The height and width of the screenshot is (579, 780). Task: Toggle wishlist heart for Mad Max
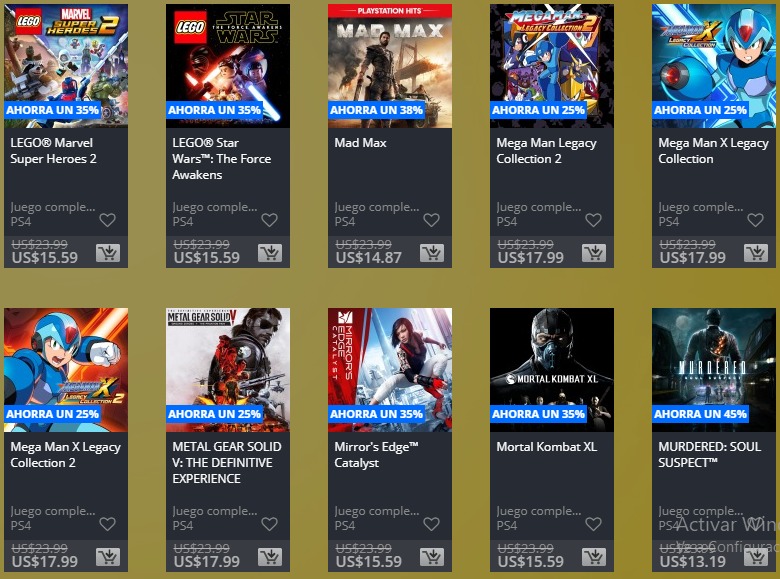point(431,220)
